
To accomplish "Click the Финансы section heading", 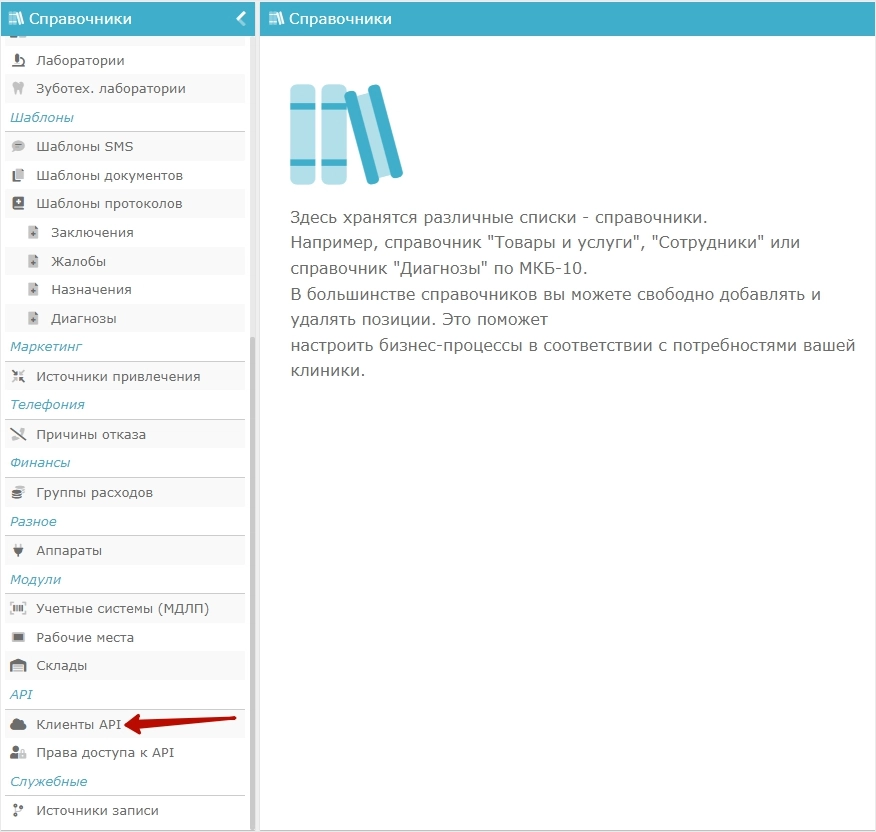I will point(40,463).
